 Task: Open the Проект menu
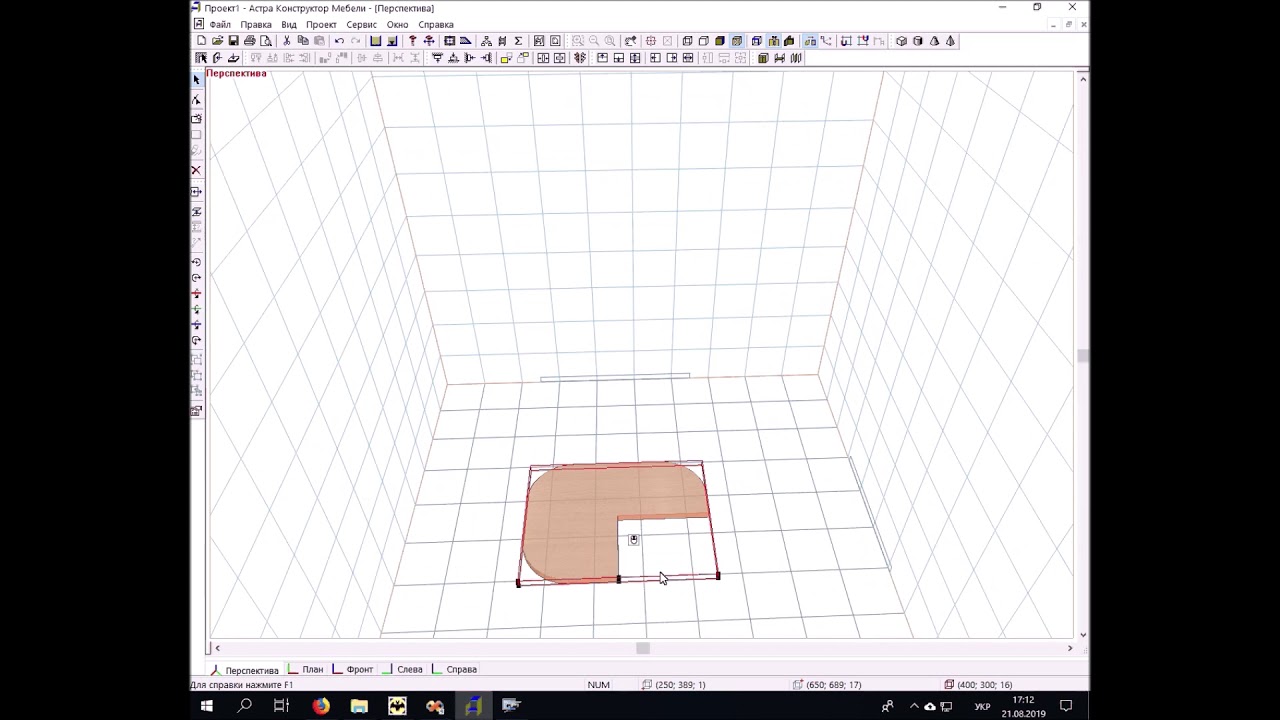click(321, 24)
